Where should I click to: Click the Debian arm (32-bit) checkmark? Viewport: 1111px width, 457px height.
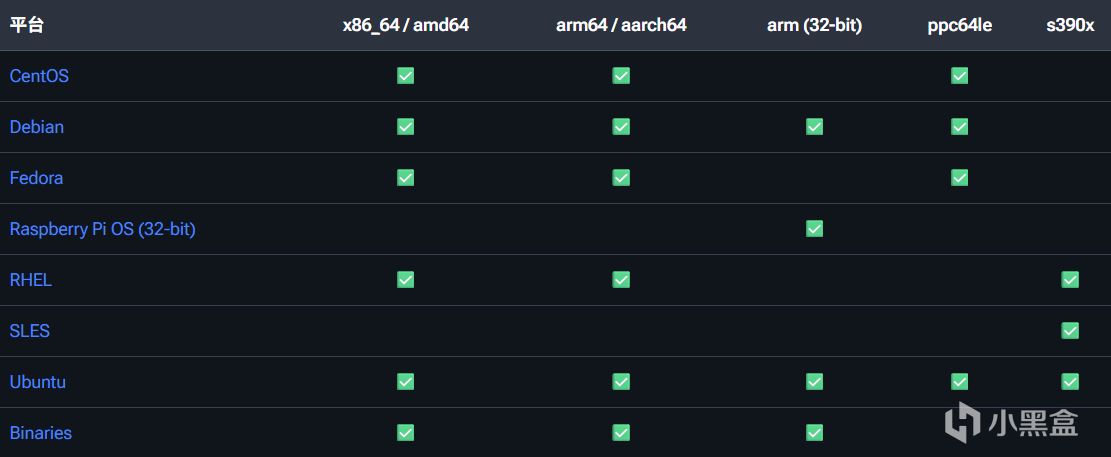(814, 127)
